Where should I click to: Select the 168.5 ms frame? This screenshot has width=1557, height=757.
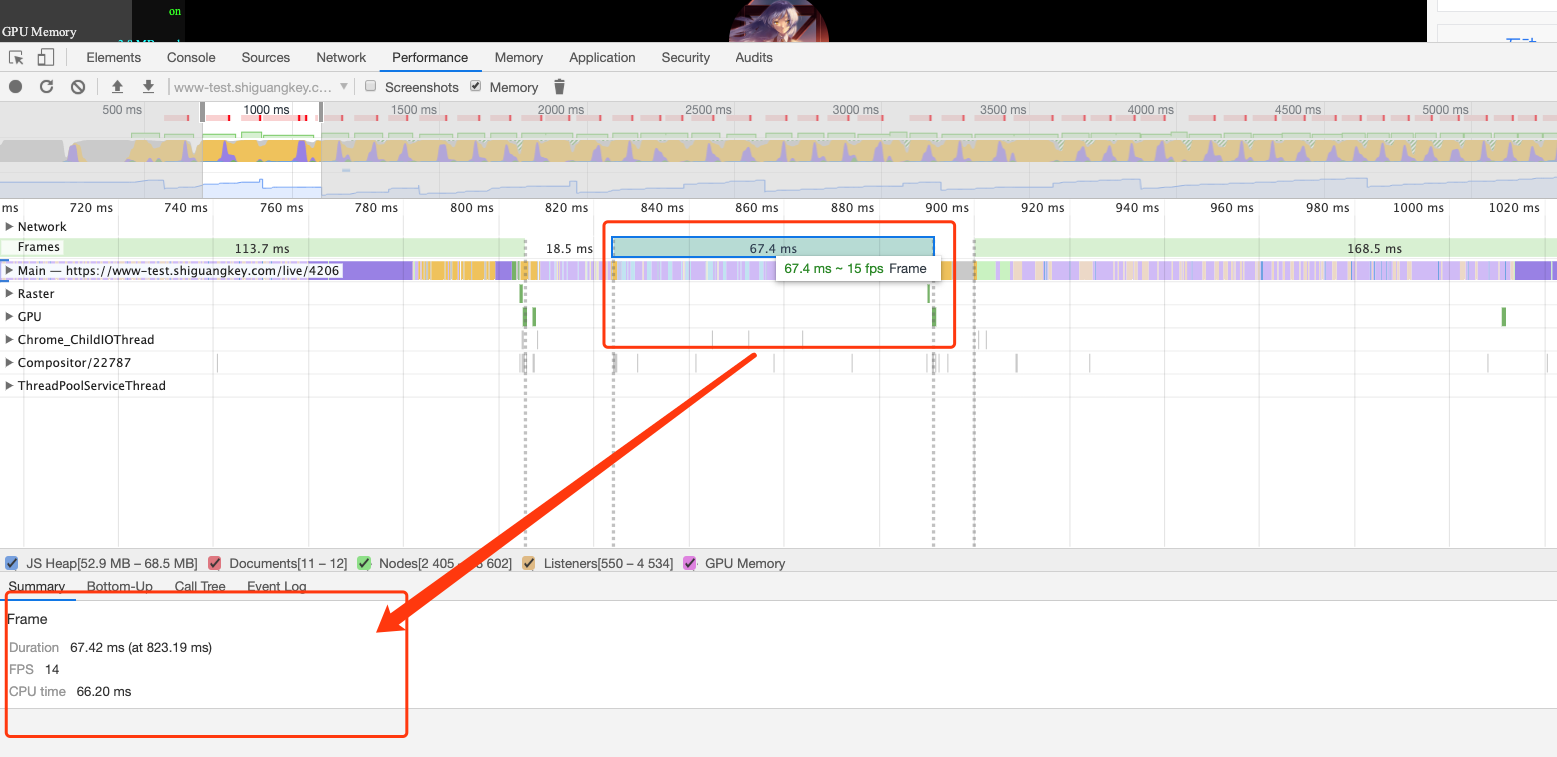(1265, 248)
